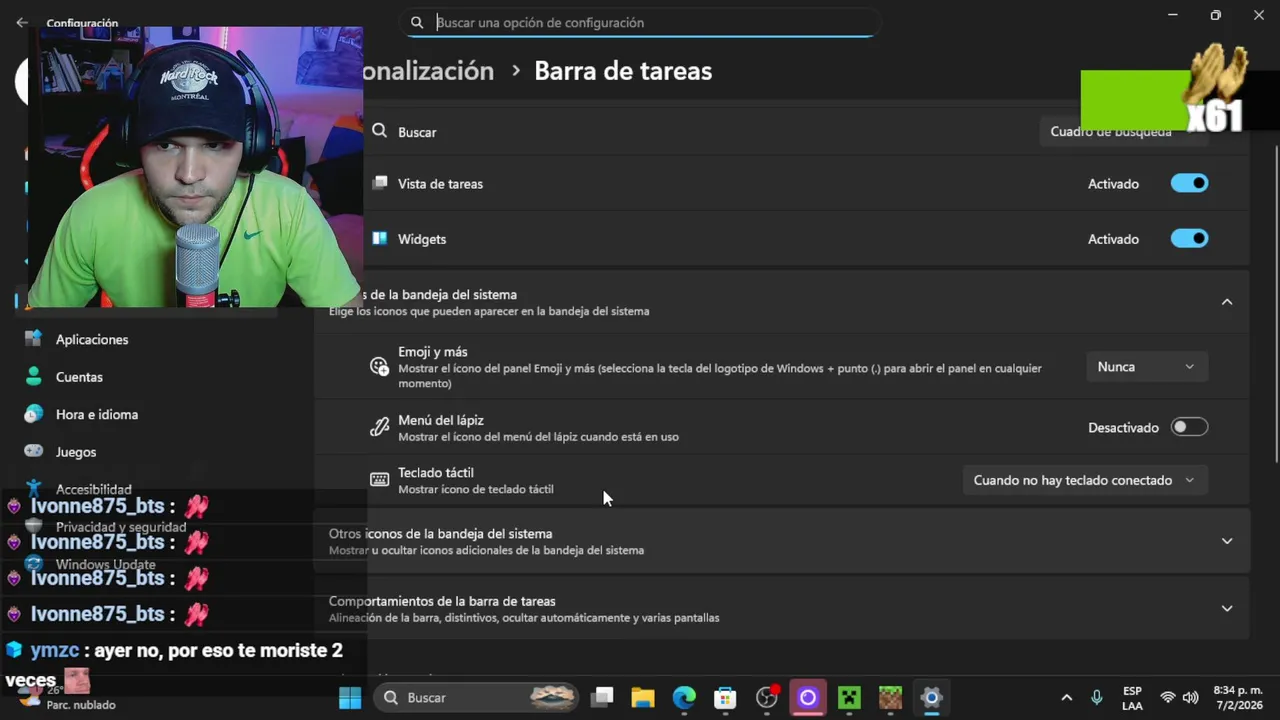The height and width of the screenshot is (720, 1280).
Task: Select Privacidad y seguridad in the sidebar
Action: point(120,527)
